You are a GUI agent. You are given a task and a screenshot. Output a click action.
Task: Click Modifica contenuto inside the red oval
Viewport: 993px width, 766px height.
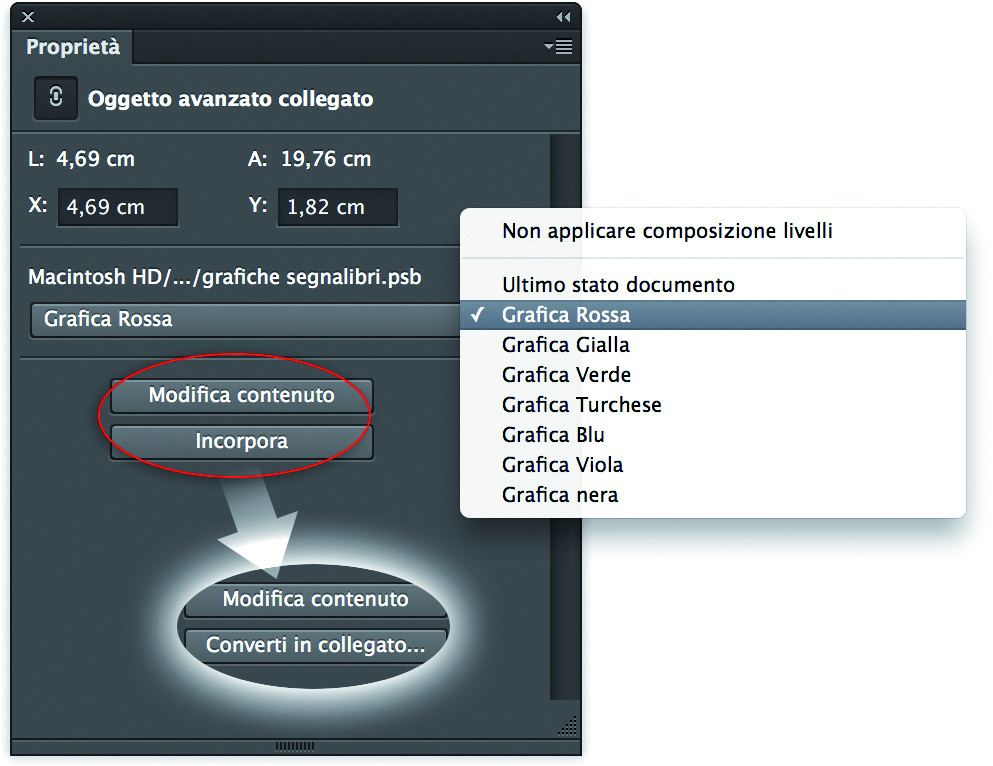click(241, 396)
